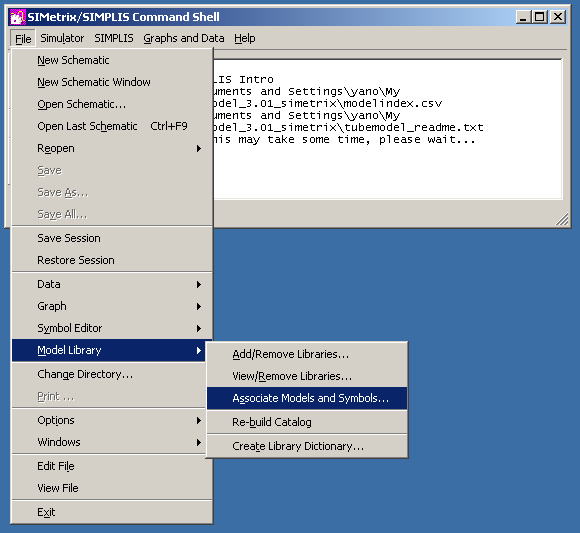Choose Exit from File menu
The height and width of the screenshot is (533, 580).
(x=112, y=512)
